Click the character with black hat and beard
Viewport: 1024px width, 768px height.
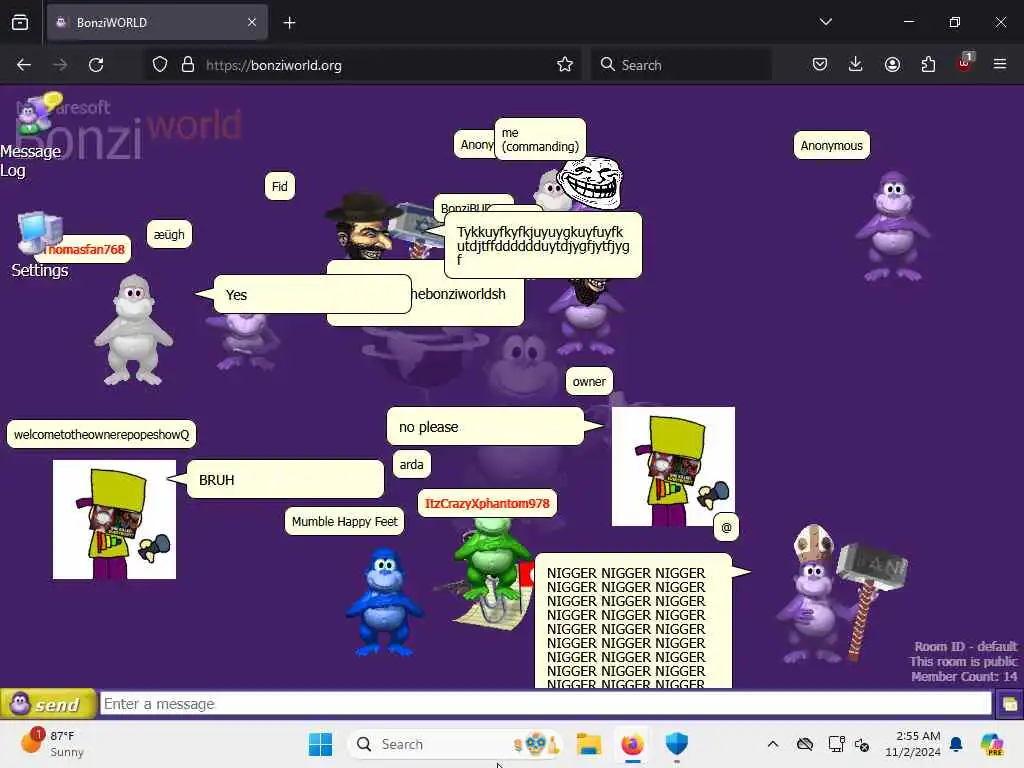(363, 225)
